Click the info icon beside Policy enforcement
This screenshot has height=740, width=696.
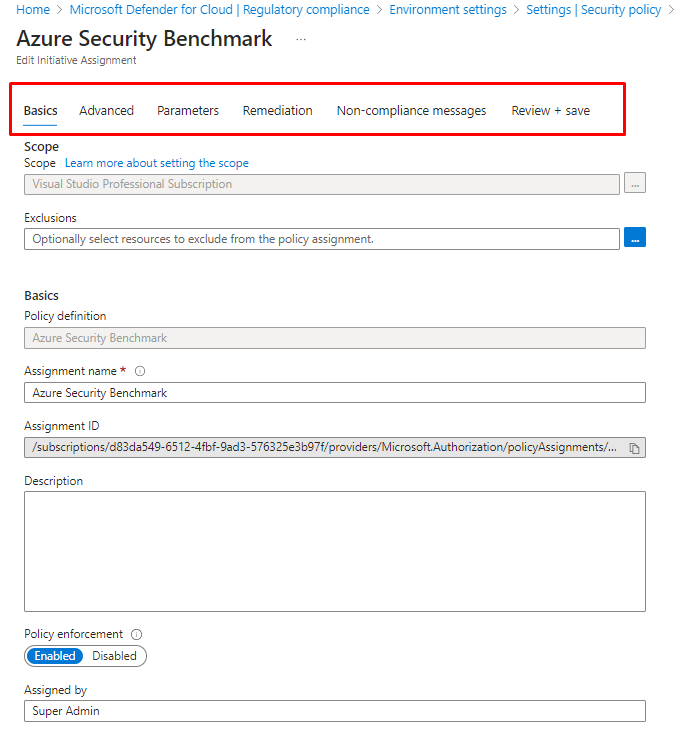click(x=137, y=634)
